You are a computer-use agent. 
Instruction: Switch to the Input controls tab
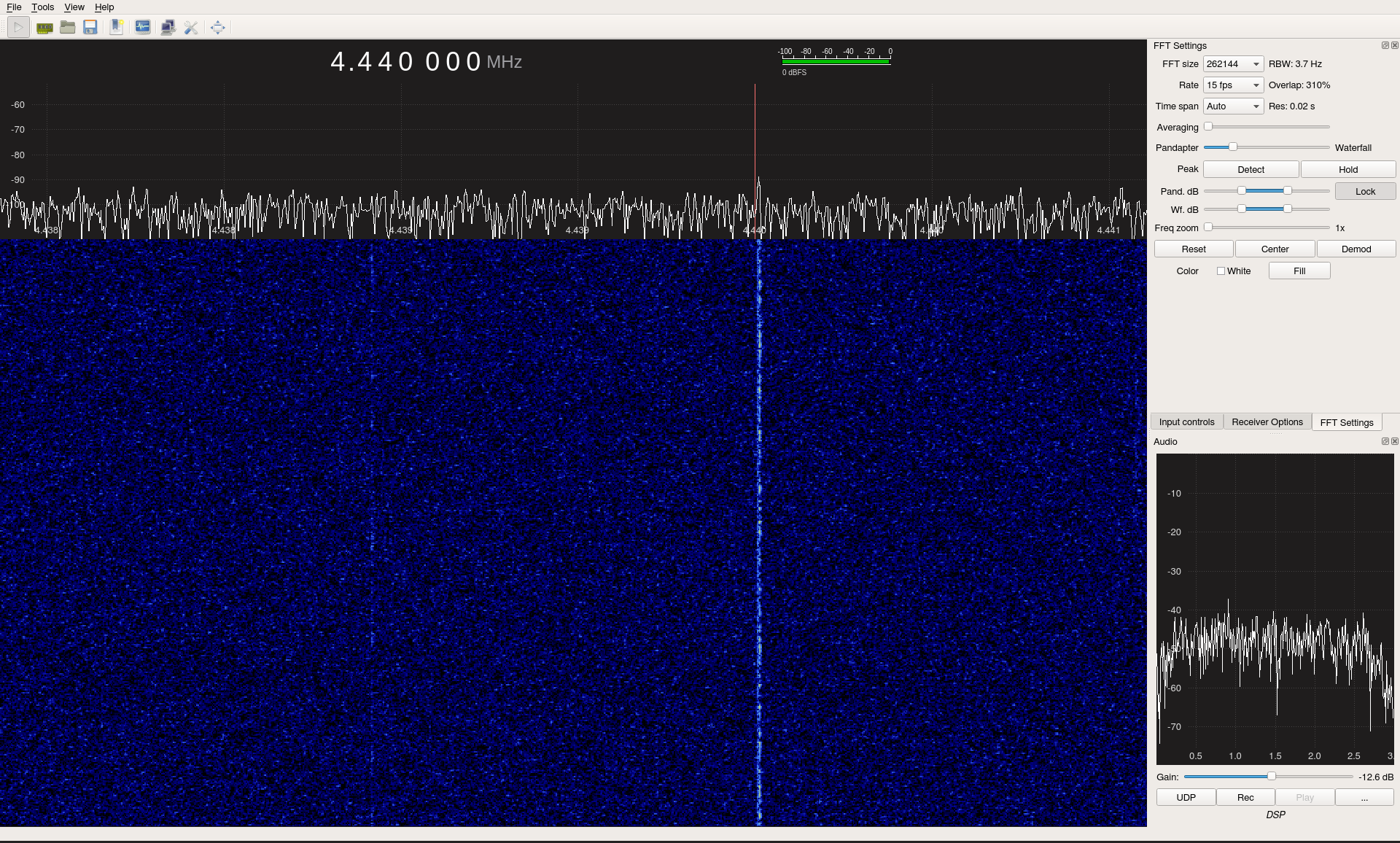(1186, 422)
